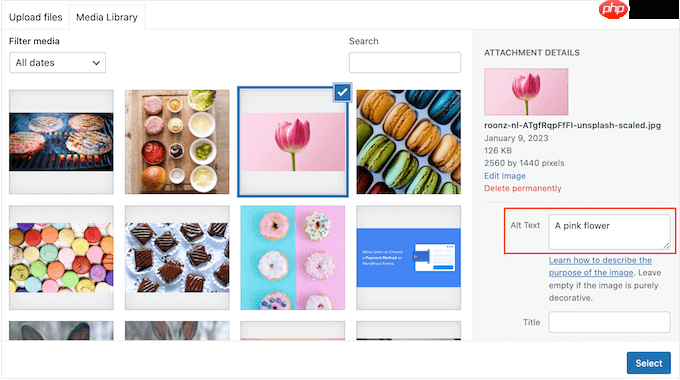This screenshot has width=680, height=380.
Task: Click Delete permanently link
Action: click(x=523, y=188)
